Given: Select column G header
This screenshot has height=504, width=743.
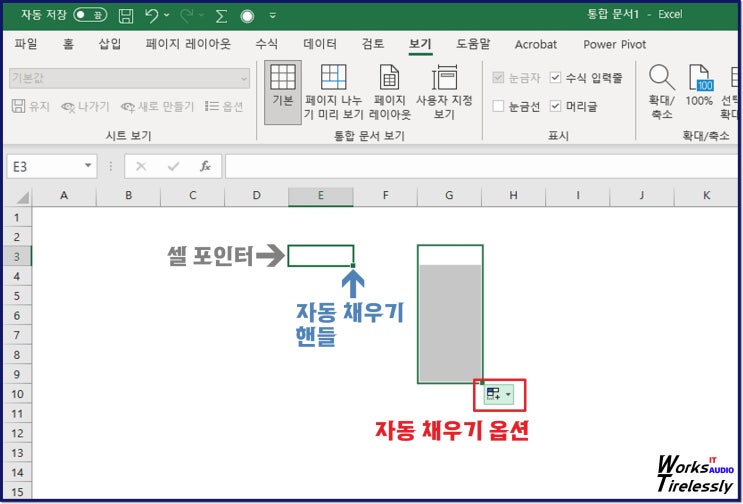Looking at the screenshot, I should (449, 196).
